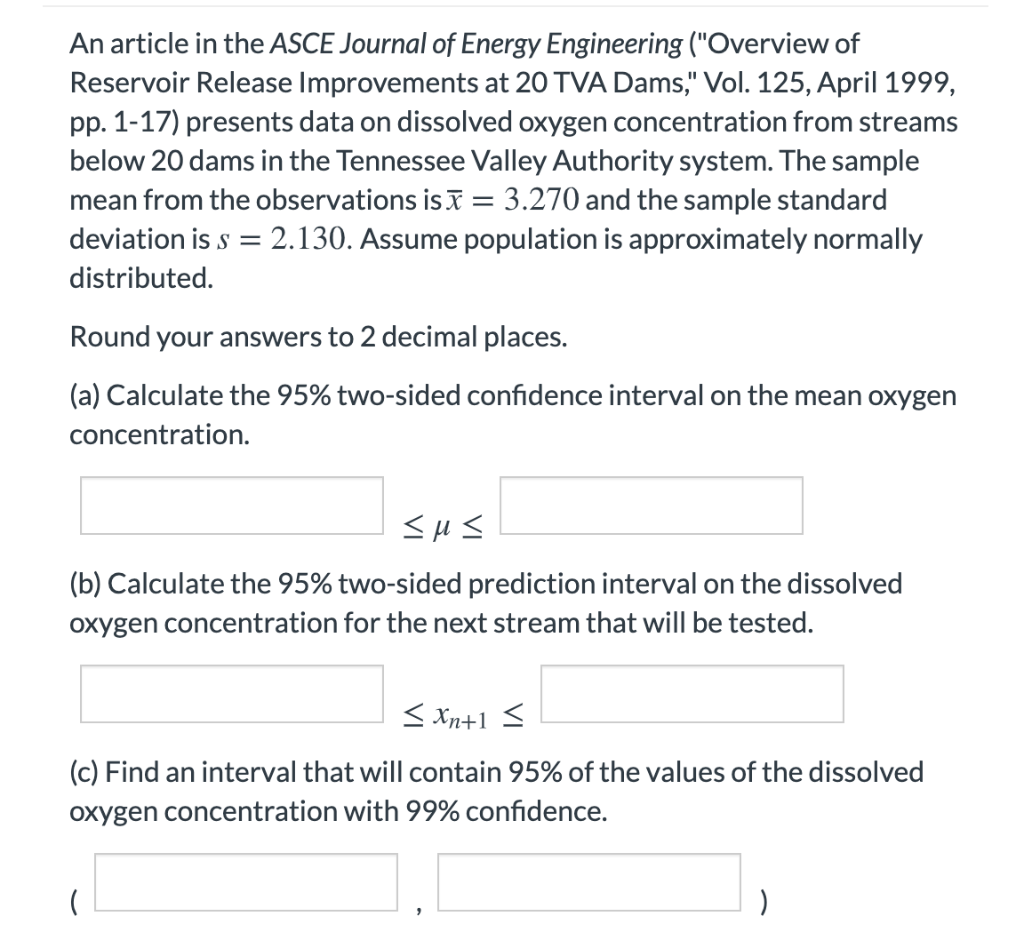
Task: Click the µ symbol between the answer boxes
Action: (x=441, y=527)
